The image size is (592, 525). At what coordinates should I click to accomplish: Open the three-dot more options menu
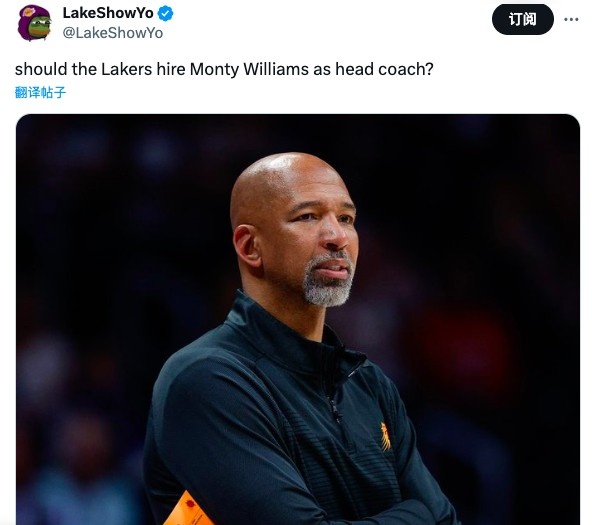pos(571,19)
